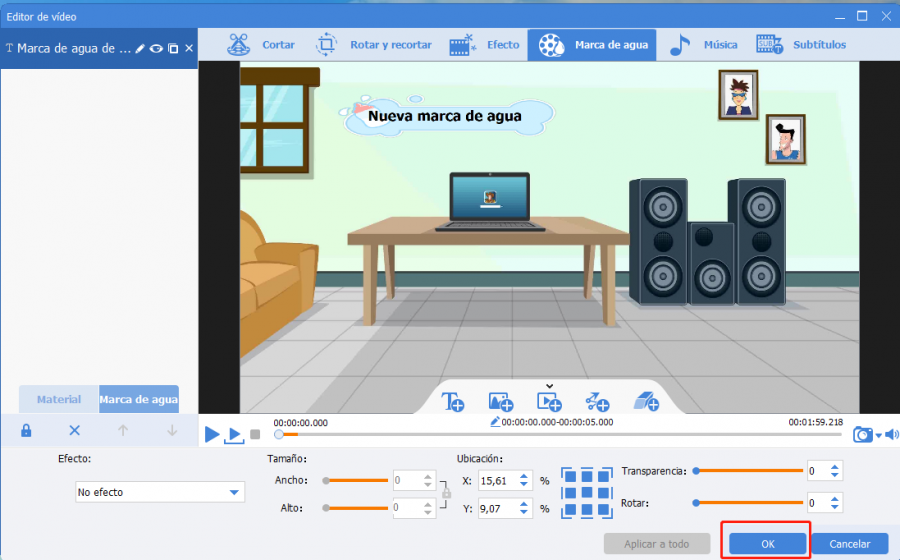Confirm with the OK button
This screenshot has width=900, height=560.
767,544
